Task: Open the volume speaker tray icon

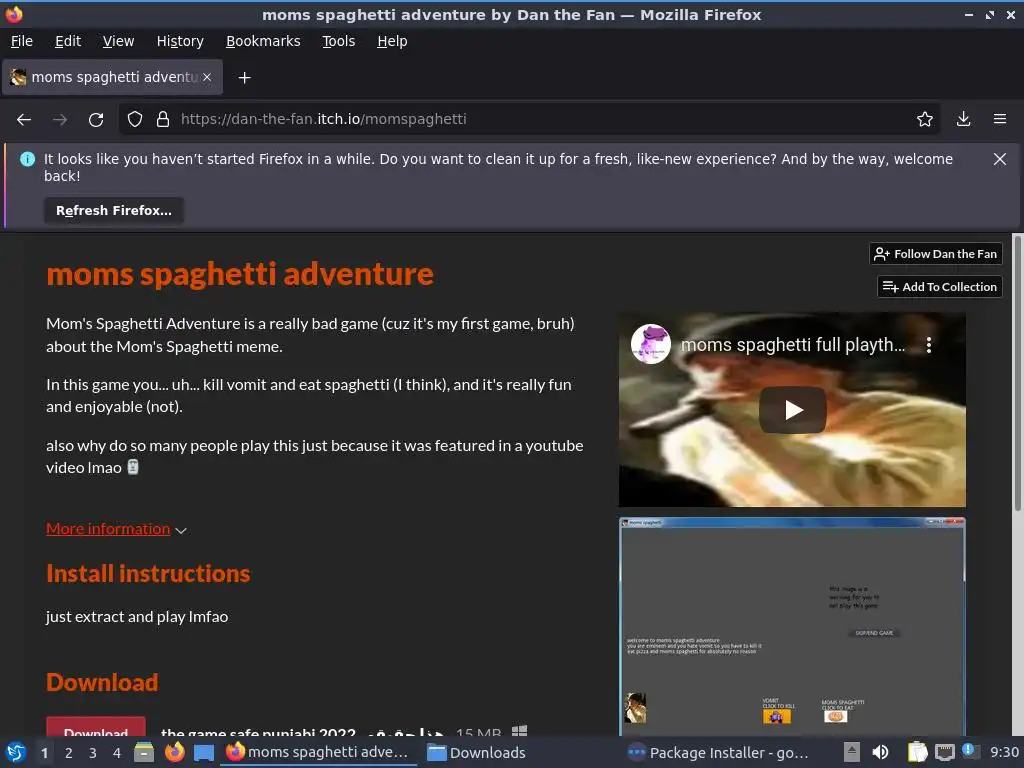Action: (880, 752)
